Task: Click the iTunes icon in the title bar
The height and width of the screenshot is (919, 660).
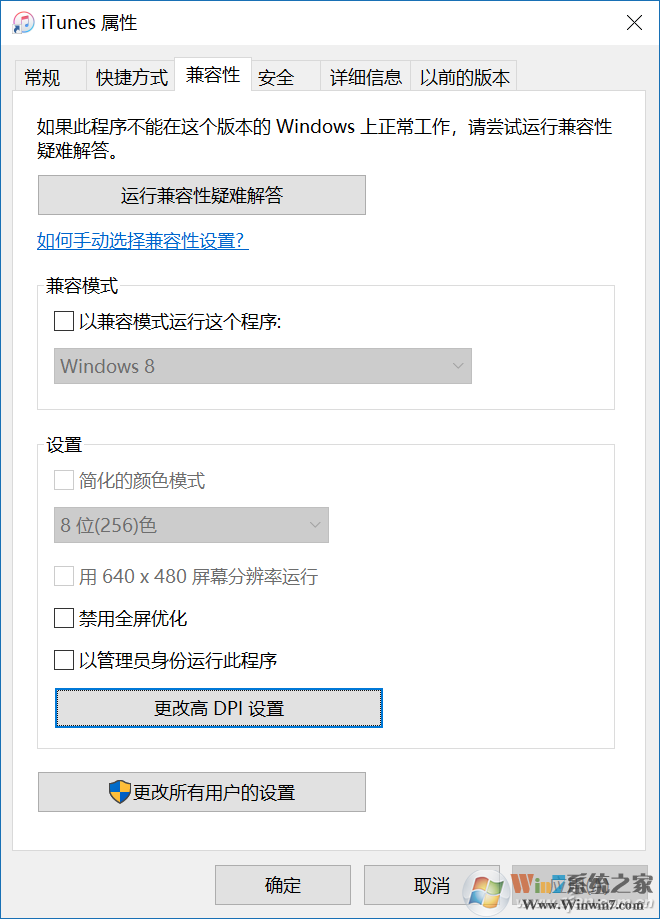Action: 22,22
